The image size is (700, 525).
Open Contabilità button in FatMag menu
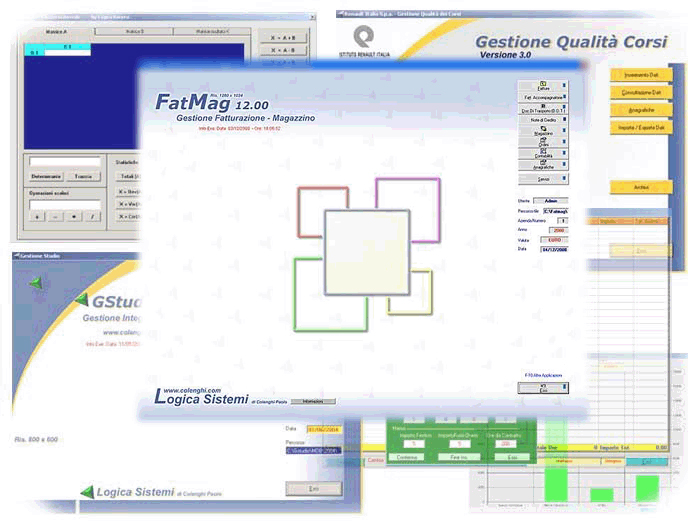(543, 153)
